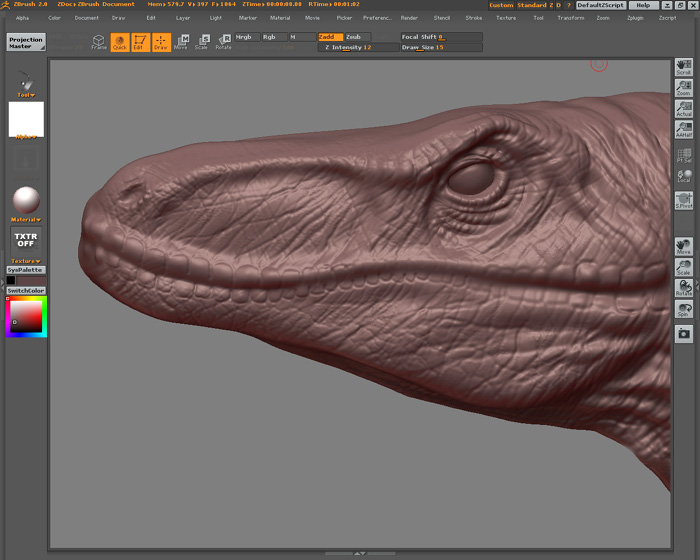Adjust the Focal Shift slider
Image resolution: width=700 pixels, height=560 pixels.
click(x=441, y=37)
